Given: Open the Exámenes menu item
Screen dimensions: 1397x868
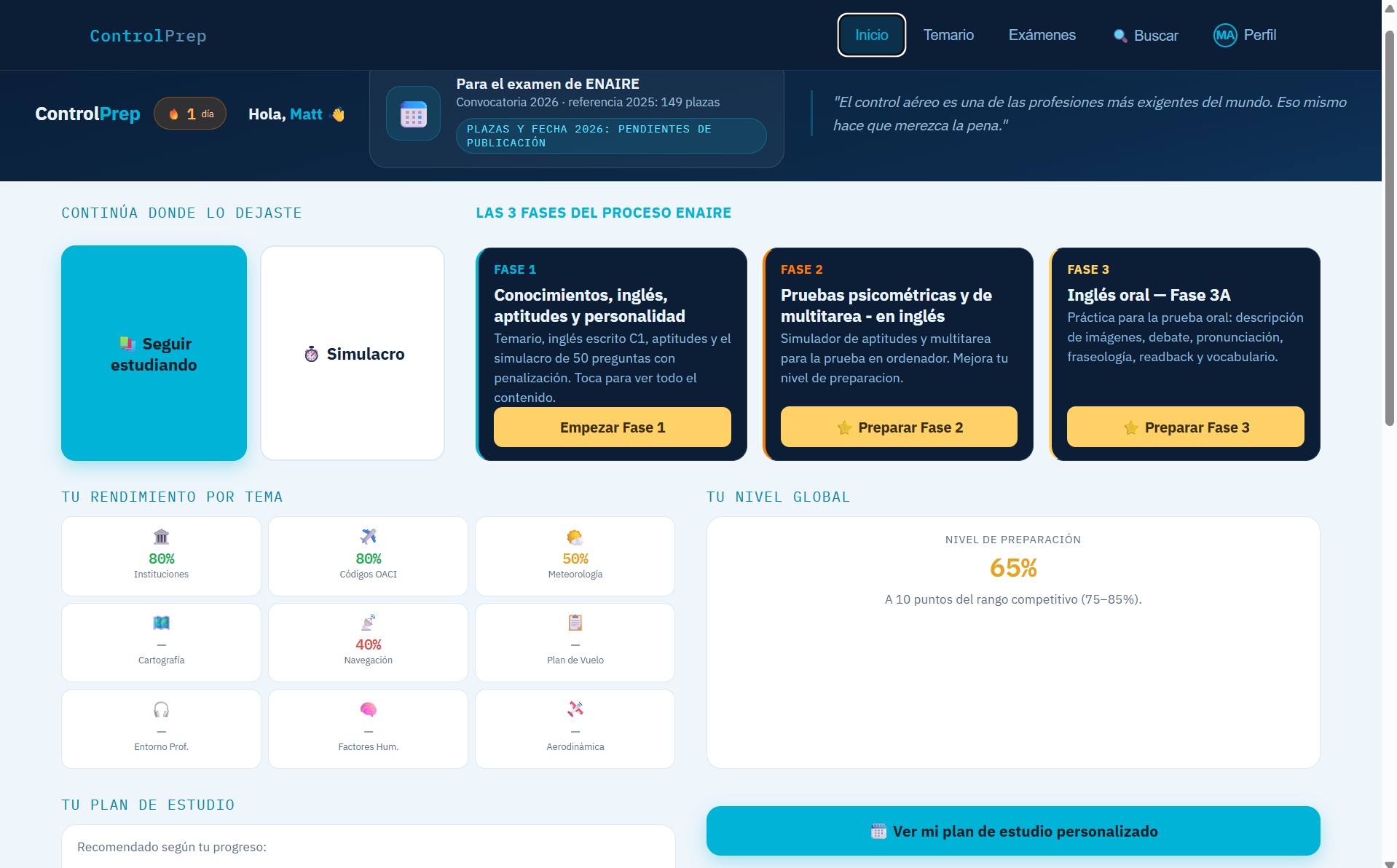Looking at the screenshot, I should click(1042, 35).
